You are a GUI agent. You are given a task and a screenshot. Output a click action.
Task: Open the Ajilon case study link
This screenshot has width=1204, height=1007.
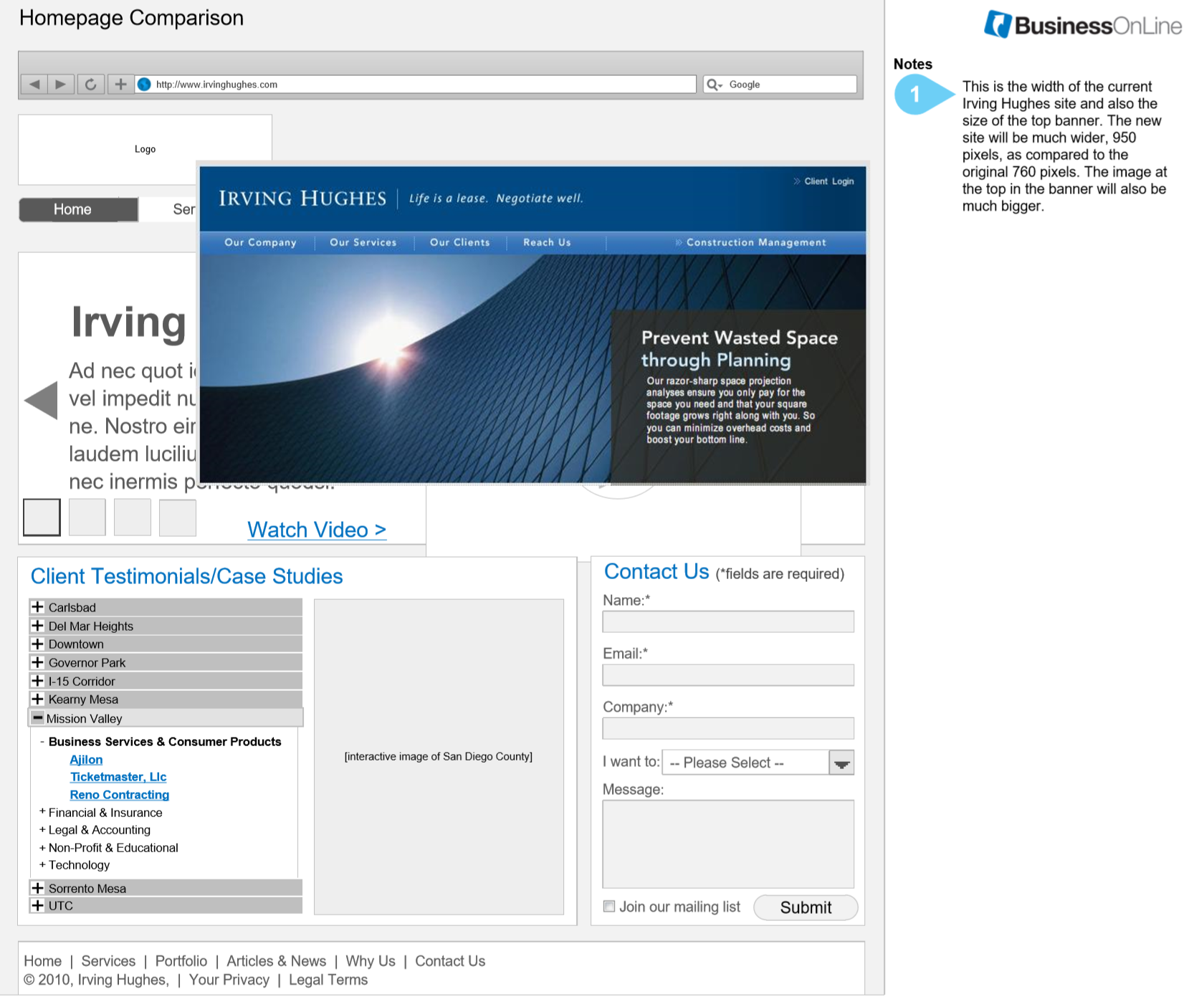pyautogui.click(x=86, y=760)
